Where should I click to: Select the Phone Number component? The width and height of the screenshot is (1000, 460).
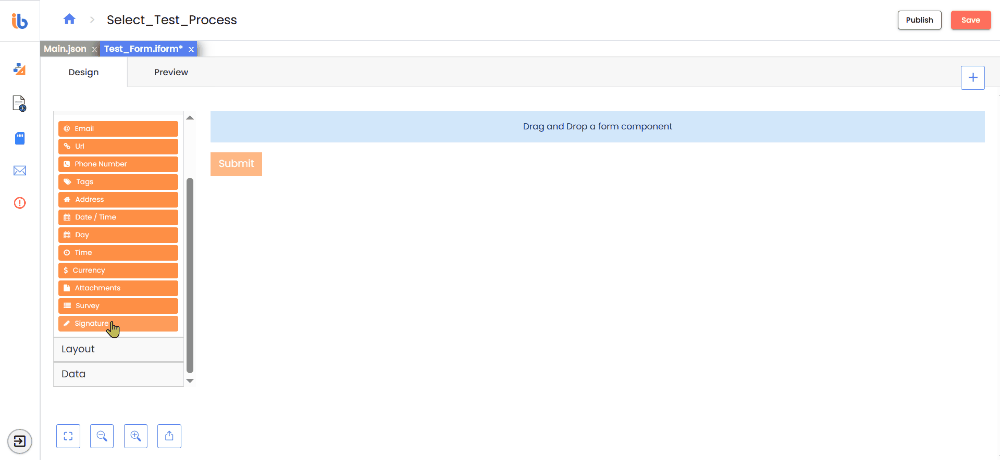pyautogui.click(x=118, y=164)
